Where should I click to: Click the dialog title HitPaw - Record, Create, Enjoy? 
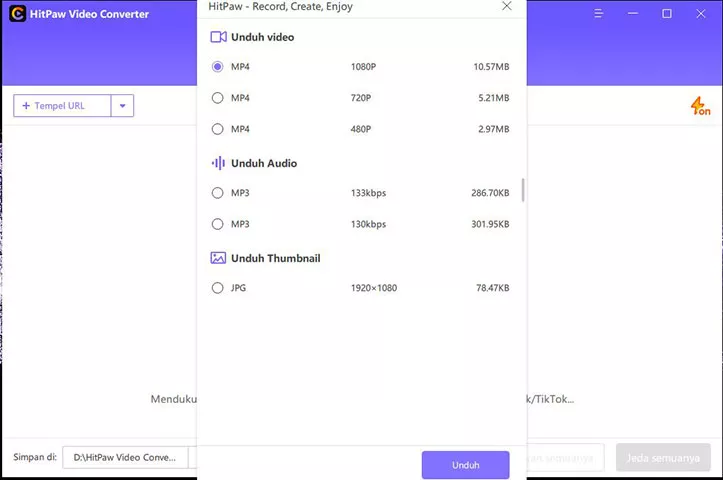280,6
